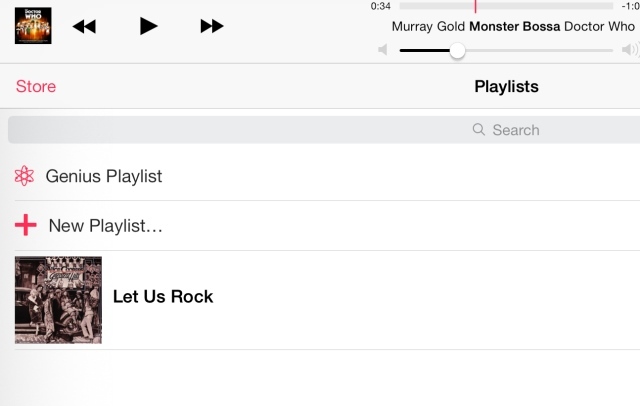Tap the rewind playback button
This screenshot has height=406, width=640.
pos(84,27)
